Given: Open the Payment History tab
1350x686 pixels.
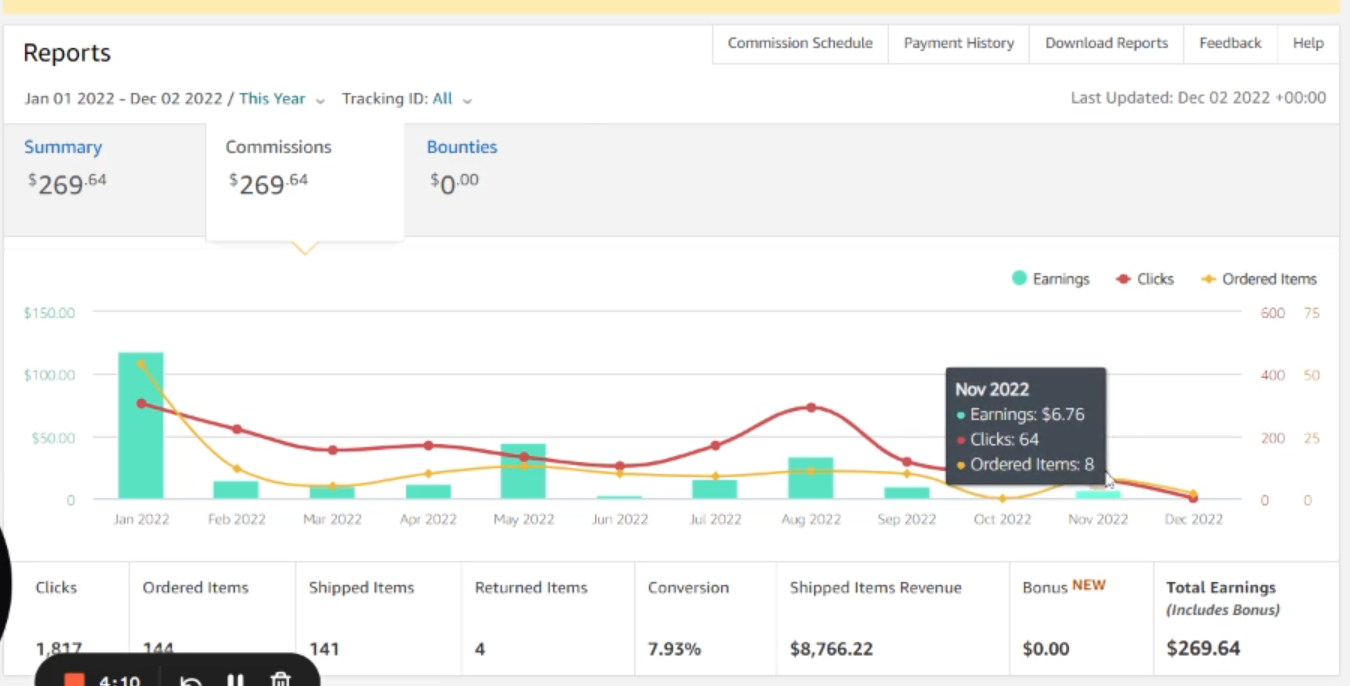Looking at the screenshot, I should coord(959,44).
